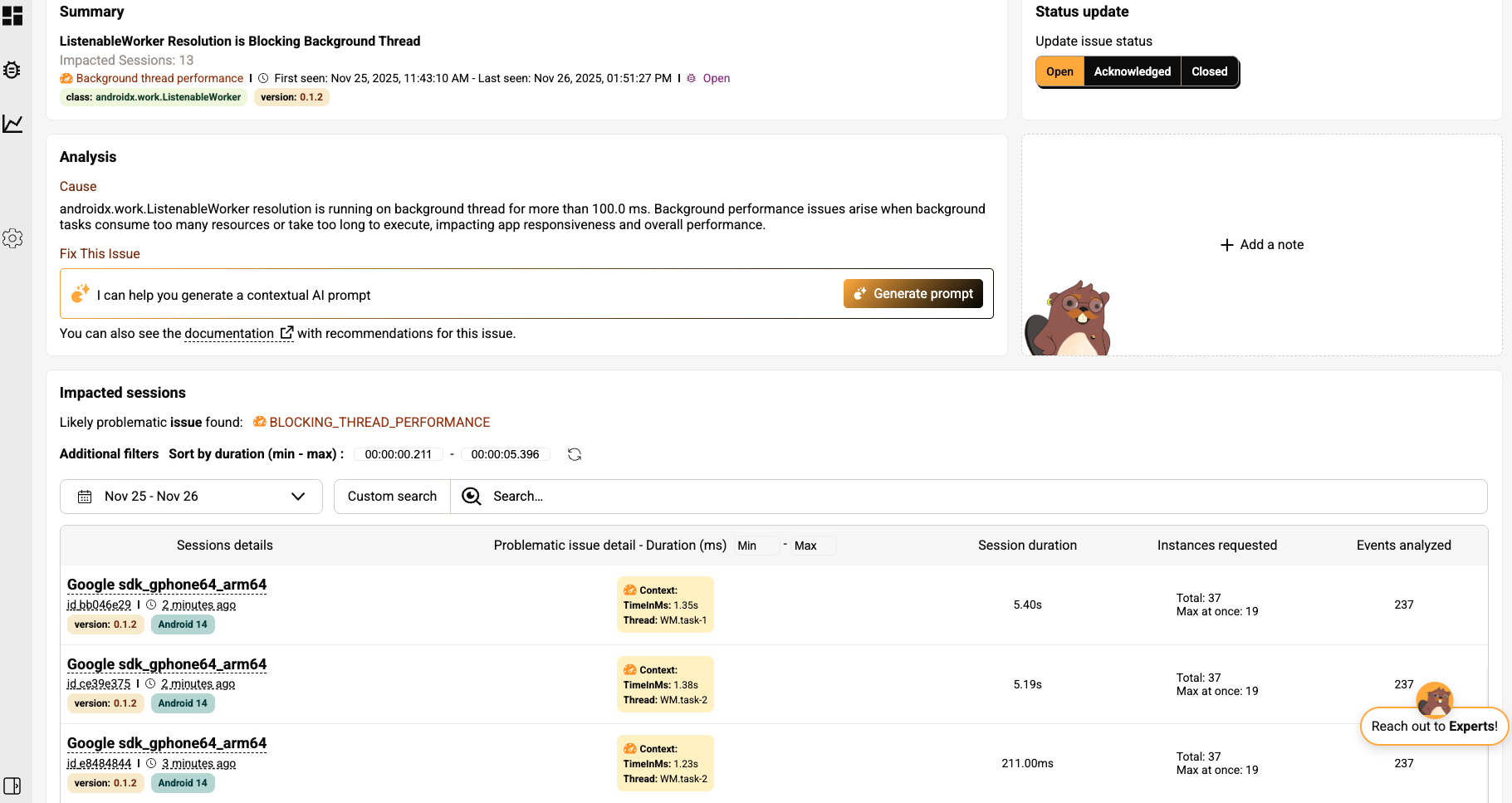
Task: Open the Custom search selector
Action: (x=392, y=497)
